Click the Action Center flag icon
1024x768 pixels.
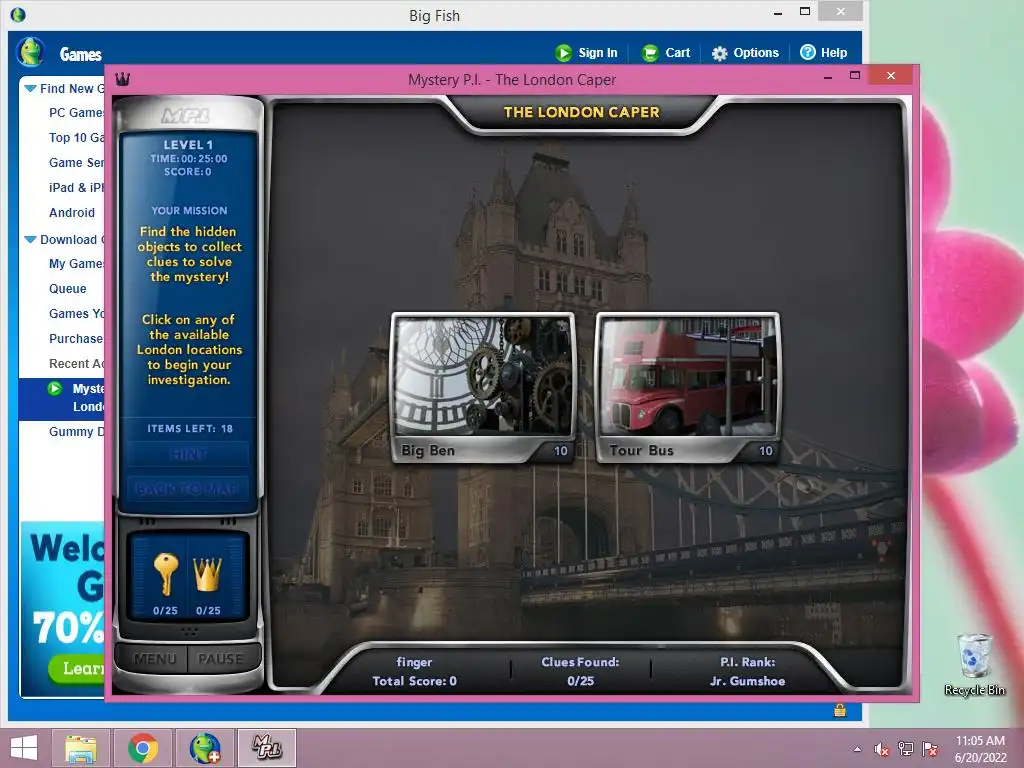pyautogui.click(x=930, y=749)
